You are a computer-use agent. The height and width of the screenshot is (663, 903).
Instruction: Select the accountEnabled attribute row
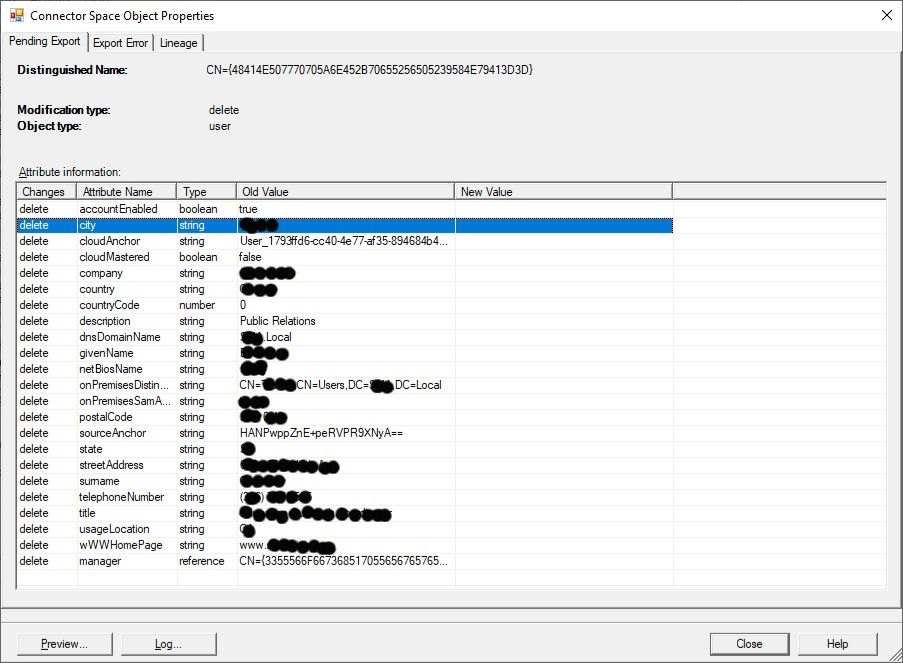(345, 209)
